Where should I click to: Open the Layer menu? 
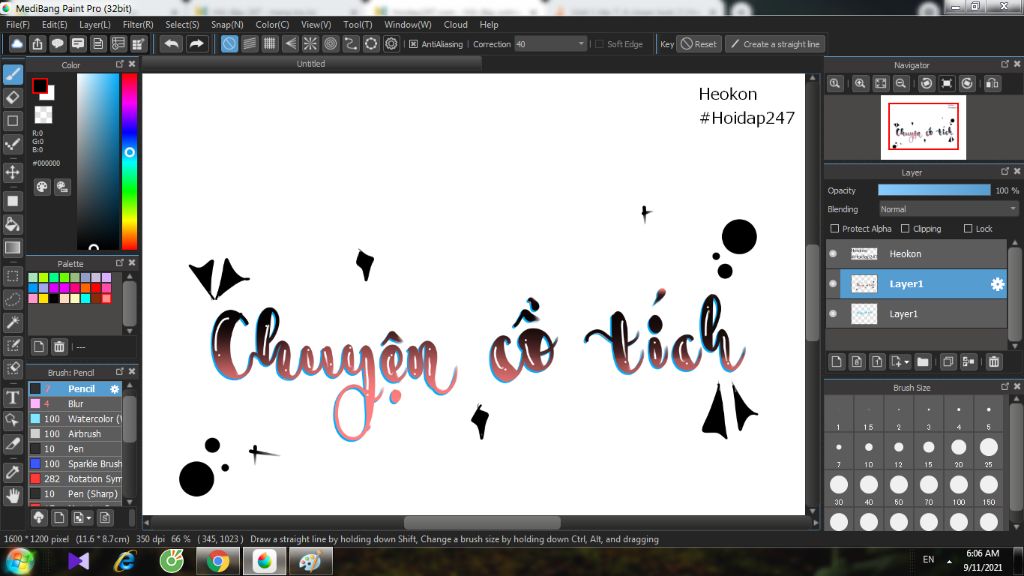[95, 25]
